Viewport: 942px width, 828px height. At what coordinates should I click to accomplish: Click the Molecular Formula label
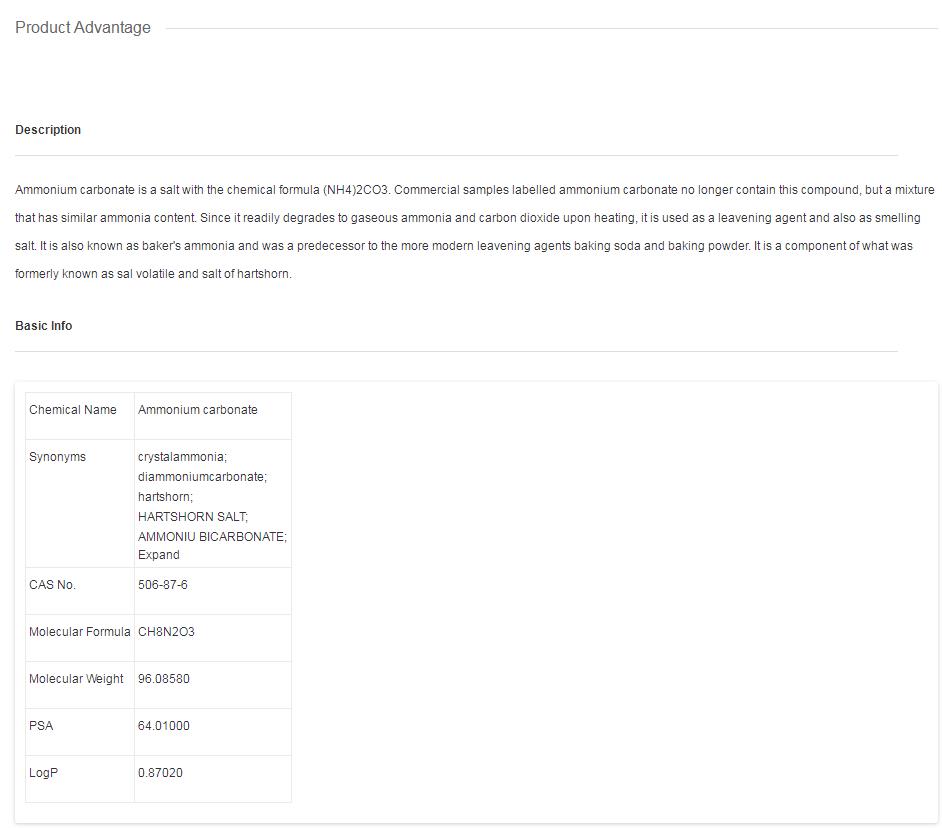(x=80, y=632)
